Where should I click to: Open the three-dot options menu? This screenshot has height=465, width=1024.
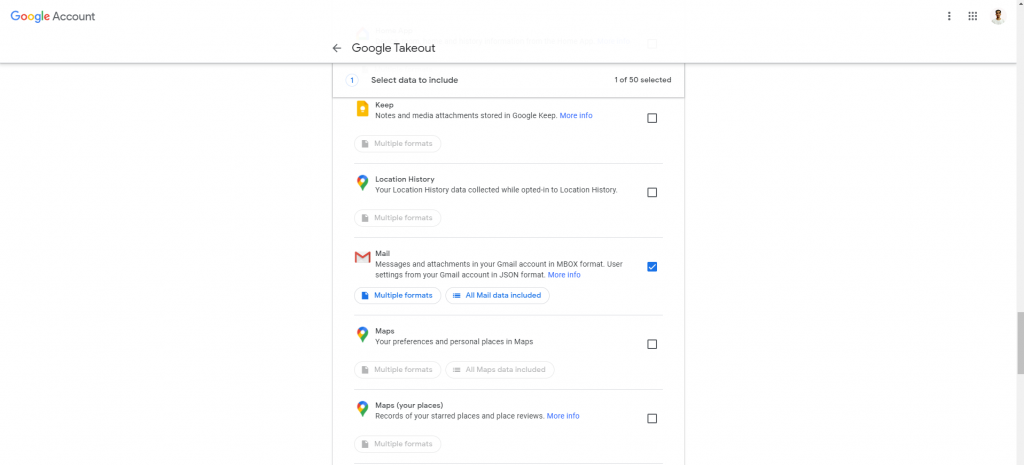click(949, 16)
